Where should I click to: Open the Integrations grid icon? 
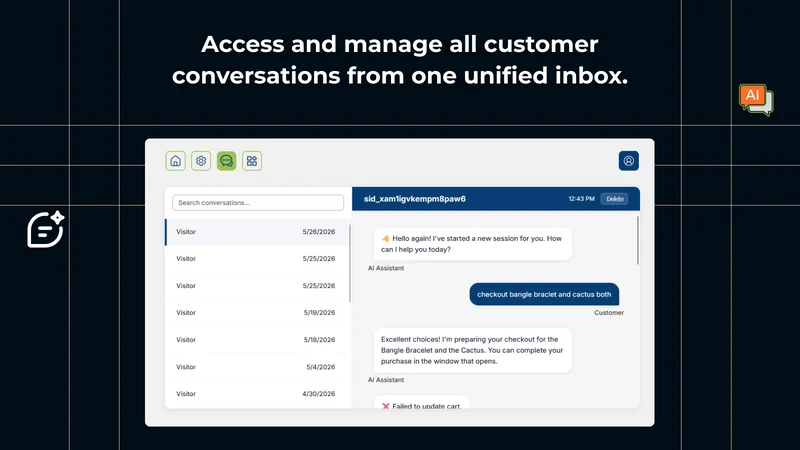252,161
